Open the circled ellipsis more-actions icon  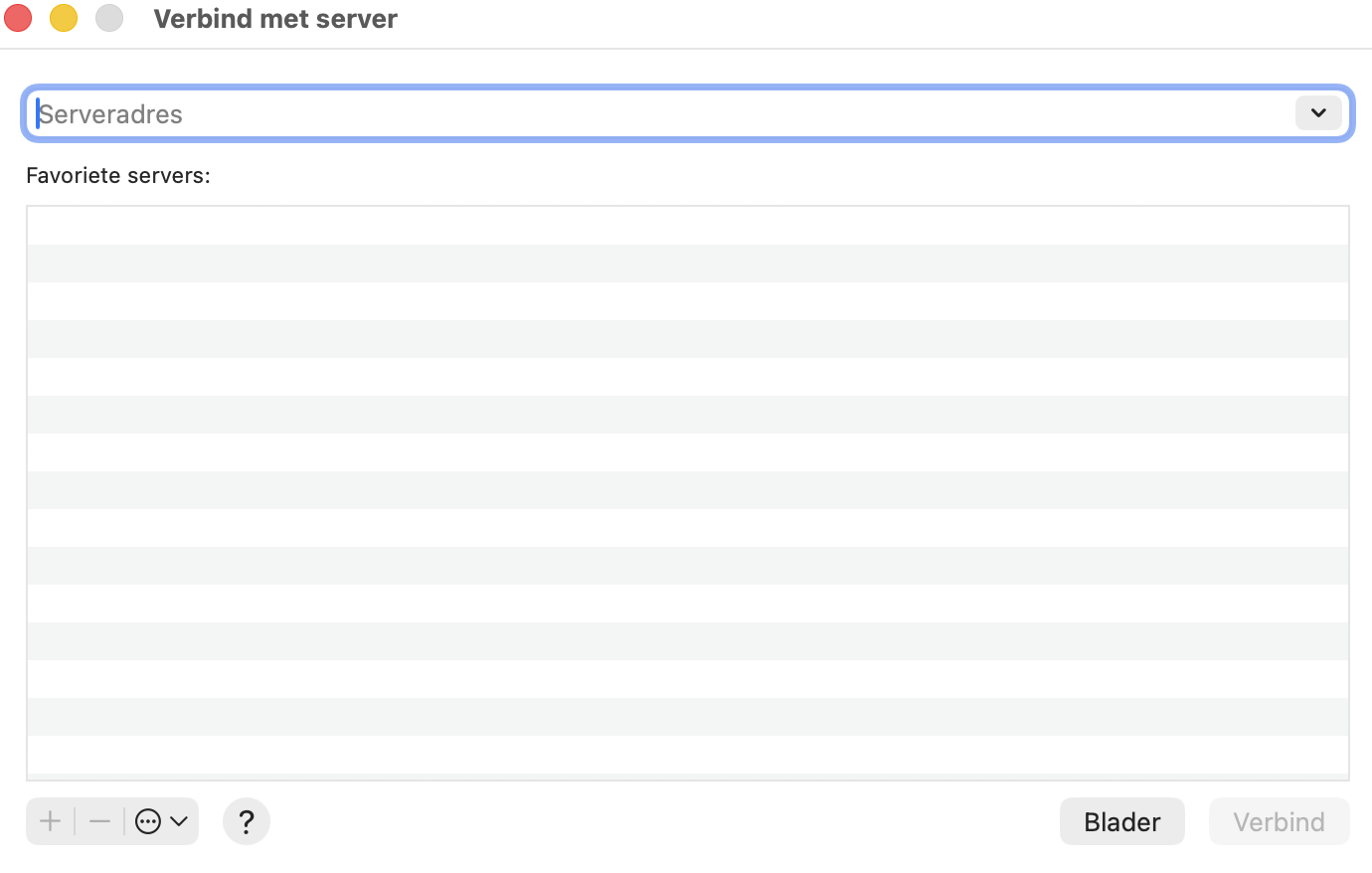(148, 821)
